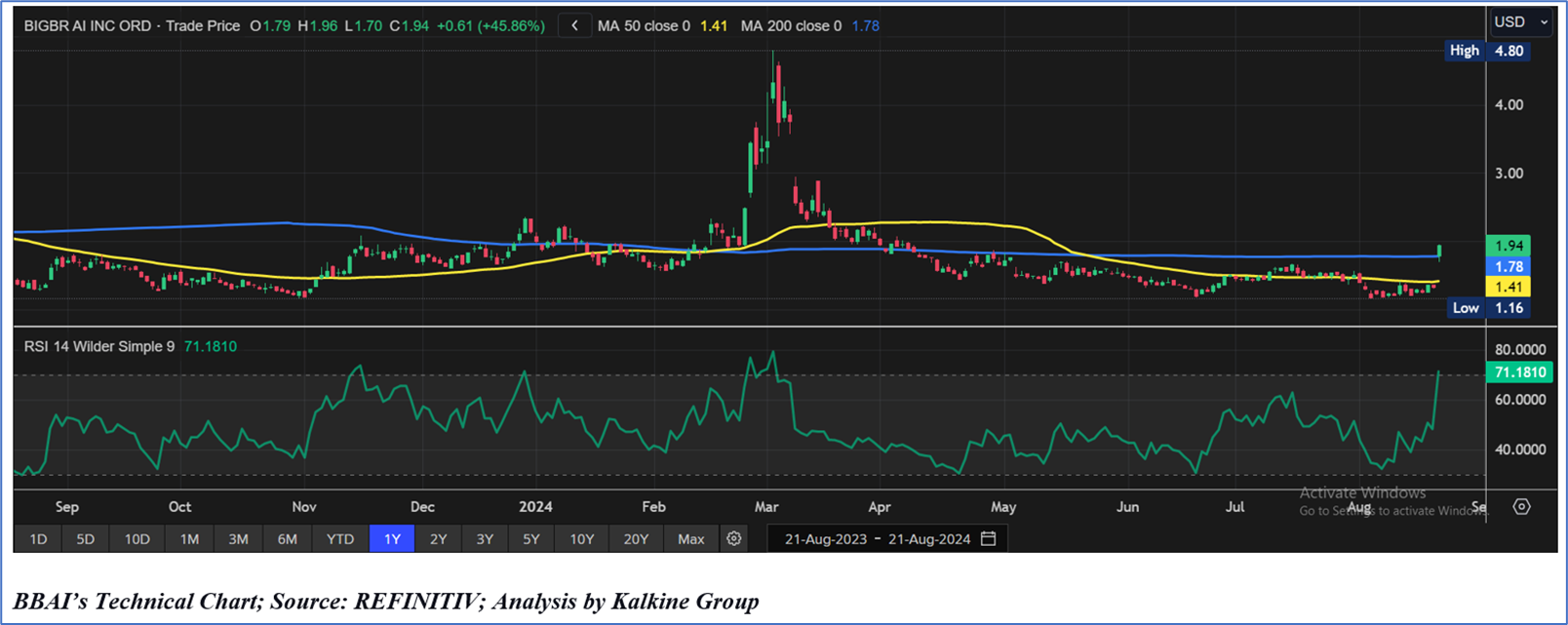Click the green 71.1810 RSI axis tag

1520,372
